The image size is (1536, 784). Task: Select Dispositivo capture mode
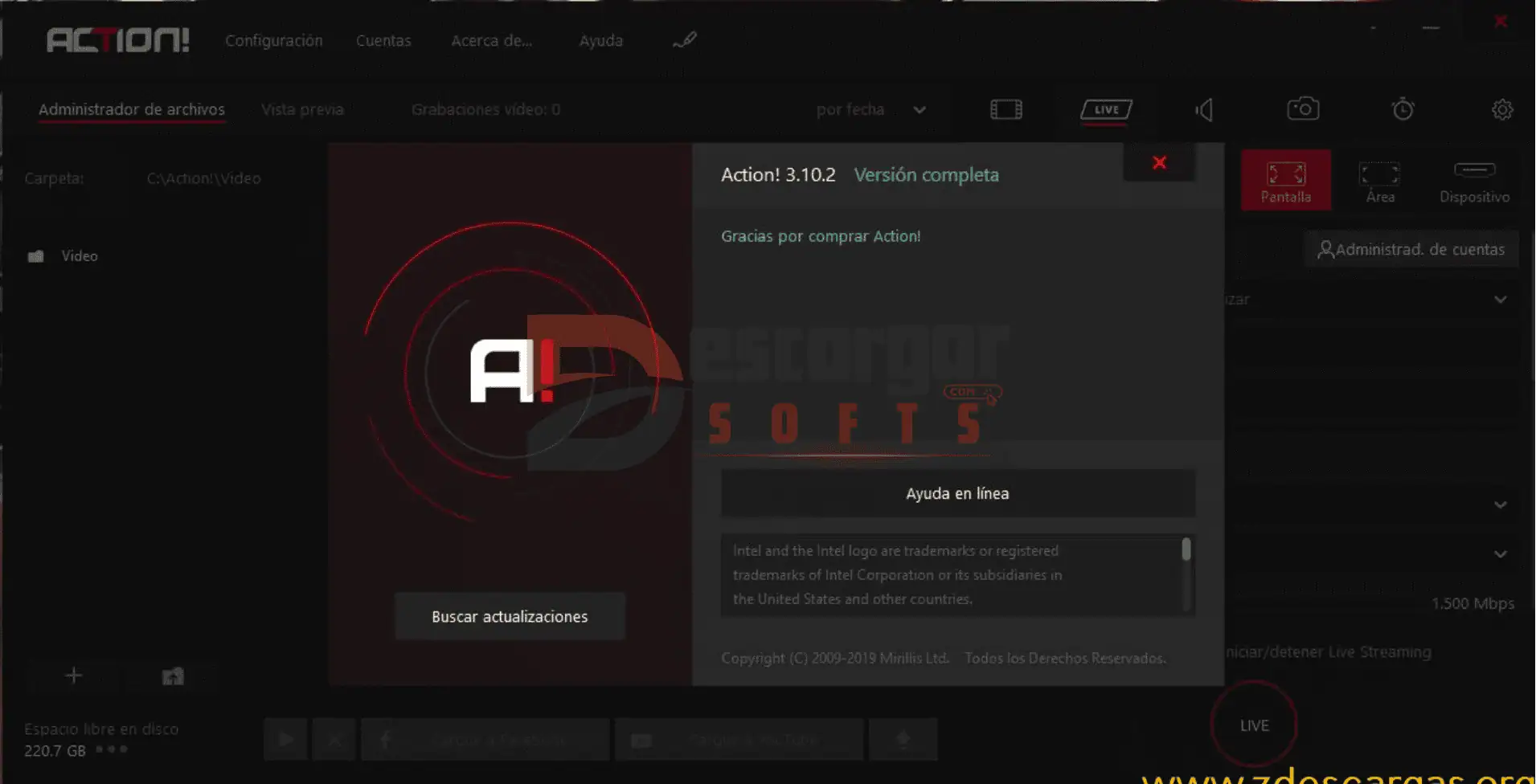pyautogui.click(x=1474, y=182)
